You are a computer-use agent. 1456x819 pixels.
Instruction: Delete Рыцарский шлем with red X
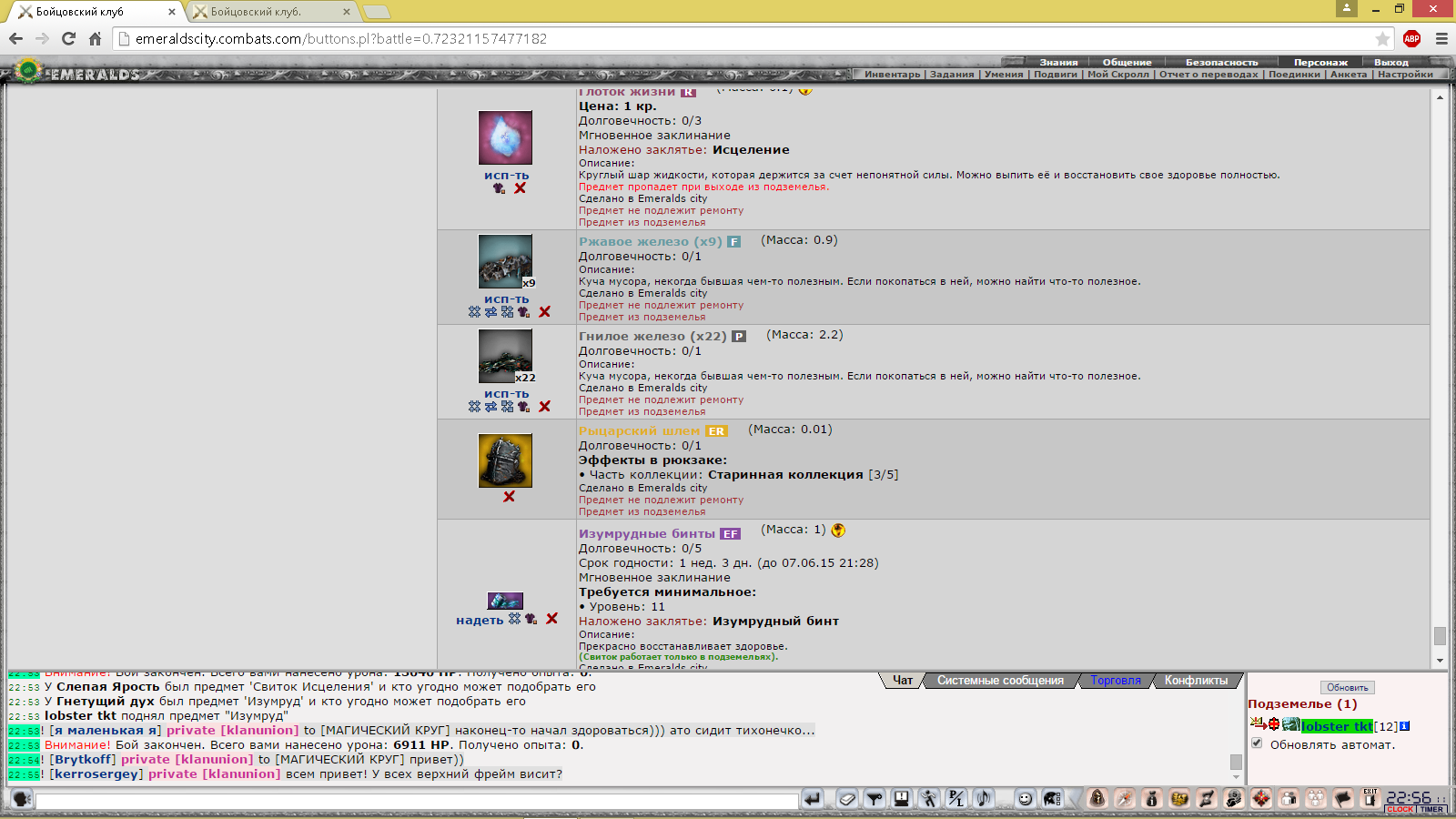509,497
